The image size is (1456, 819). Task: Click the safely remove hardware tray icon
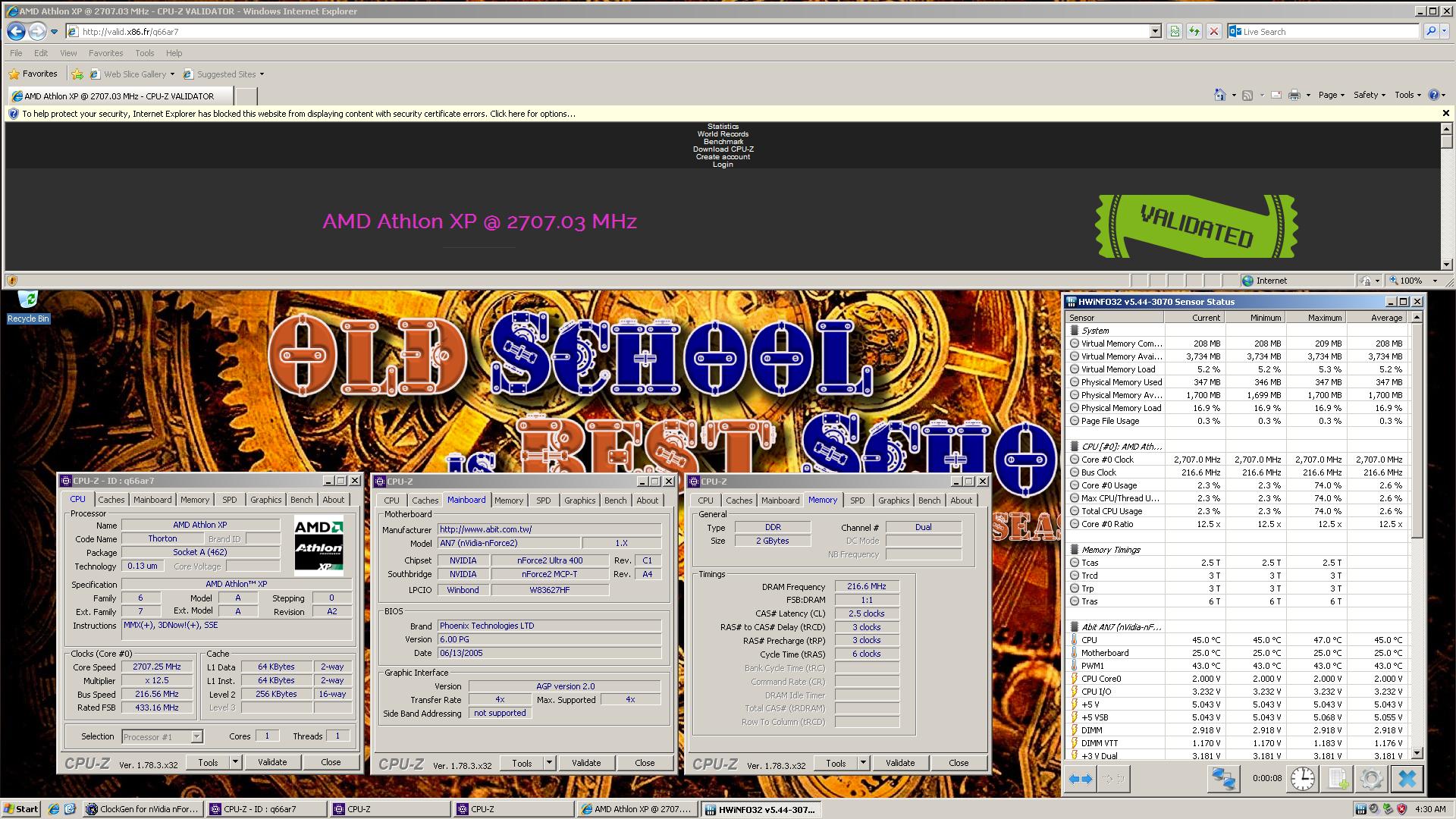(x=1388, y=809)
